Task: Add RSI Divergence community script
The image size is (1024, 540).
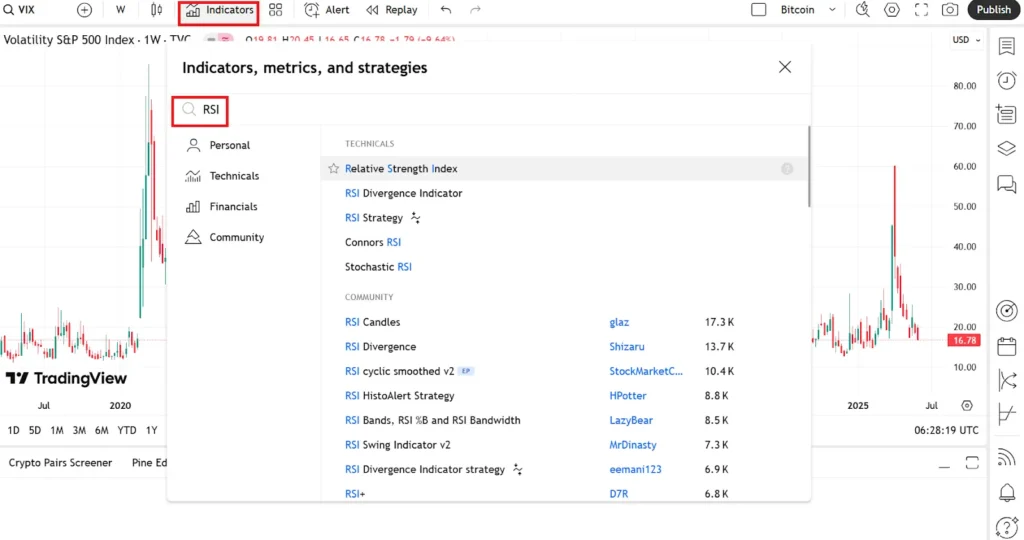Action: point(380,347)
